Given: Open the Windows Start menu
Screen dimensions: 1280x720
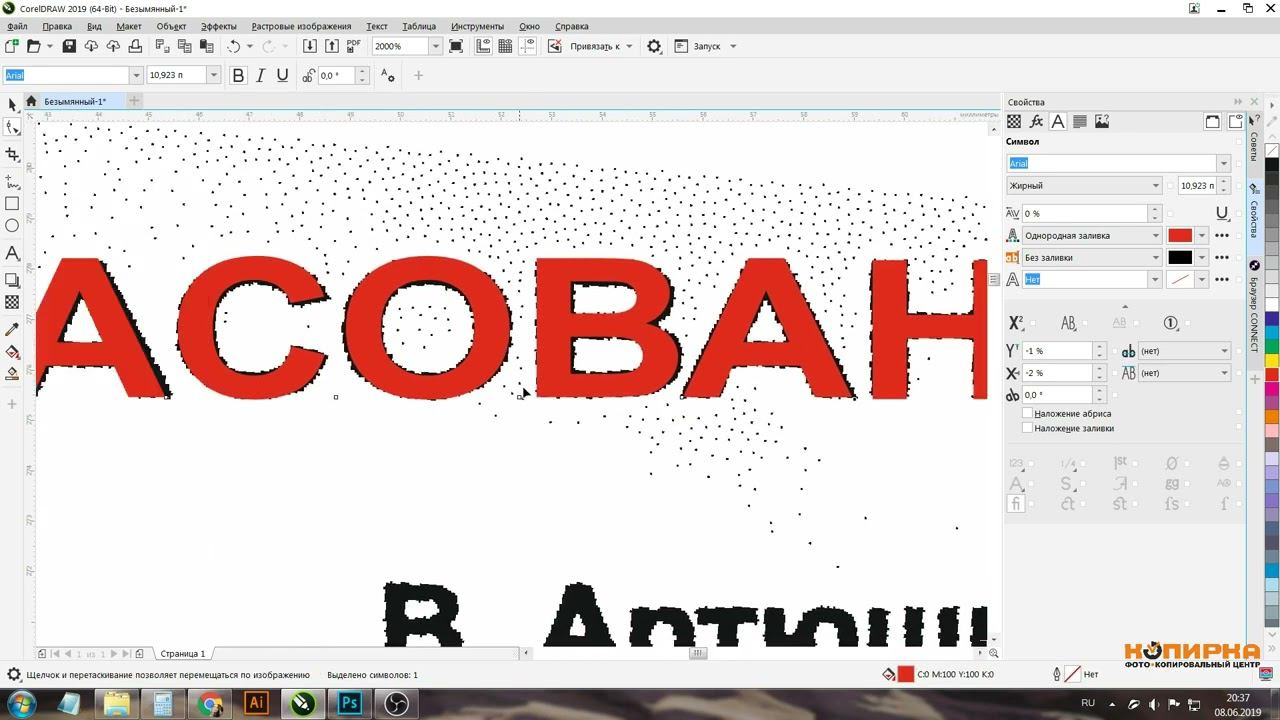Looking at the screenshot, I should pos(21,703).
